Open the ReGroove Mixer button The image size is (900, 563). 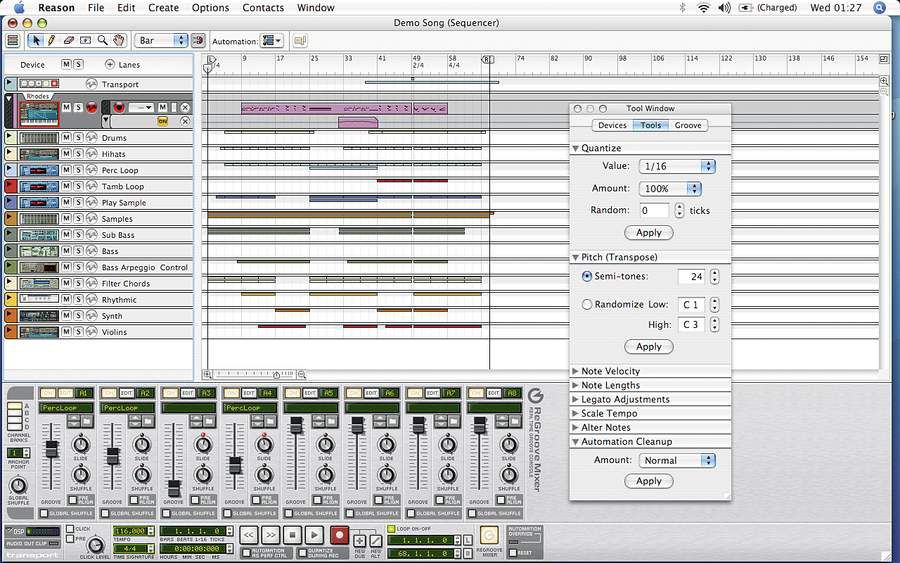click(489, 535)
